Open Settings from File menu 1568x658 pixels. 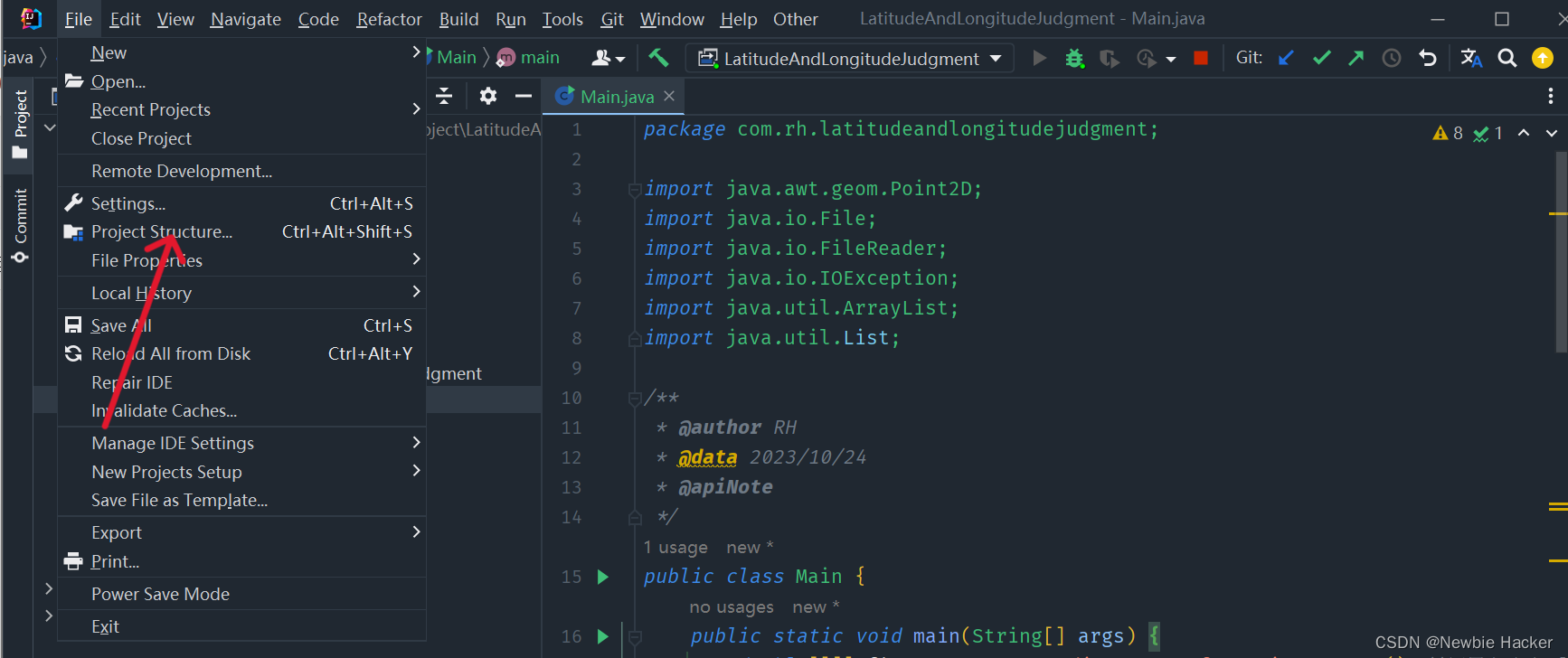click(241, 203)
